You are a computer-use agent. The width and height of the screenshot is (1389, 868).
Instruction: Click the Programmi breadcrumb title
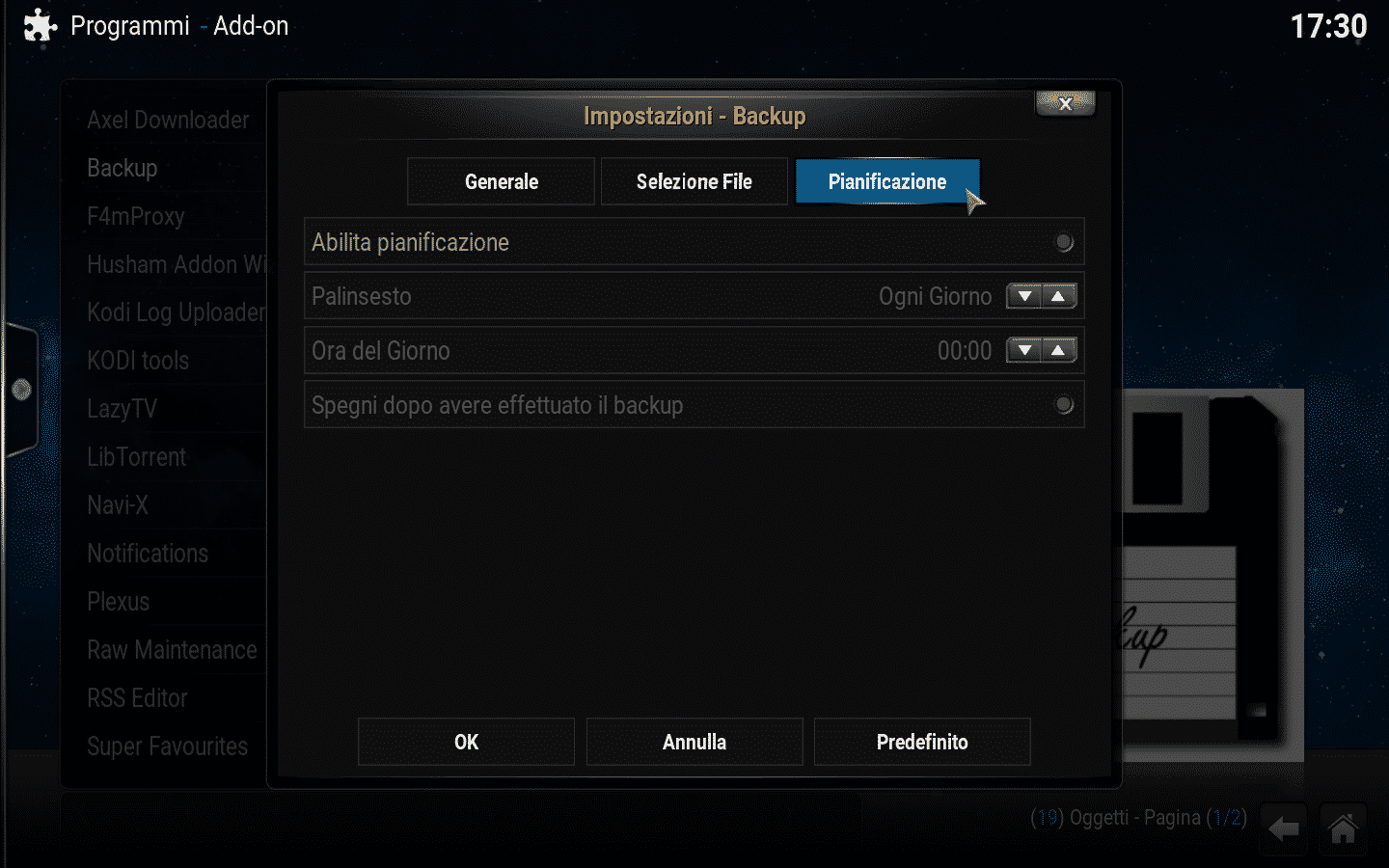[130, 25]
